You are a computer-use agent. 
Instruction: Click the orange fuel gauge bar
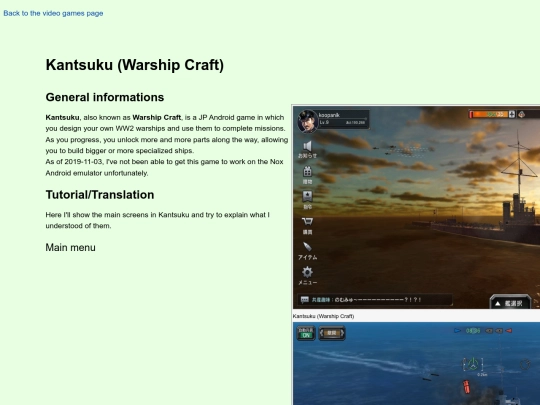click(488, 114)
